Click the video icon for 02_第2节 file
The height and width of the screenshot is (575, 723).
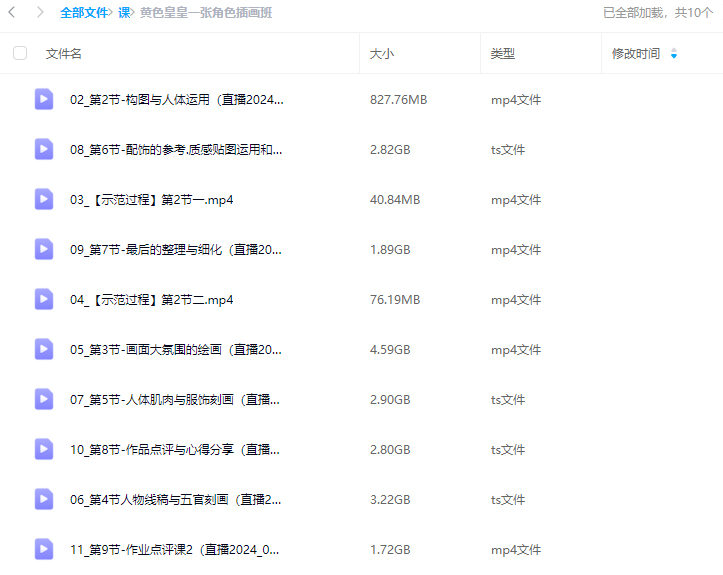point(44,99)
